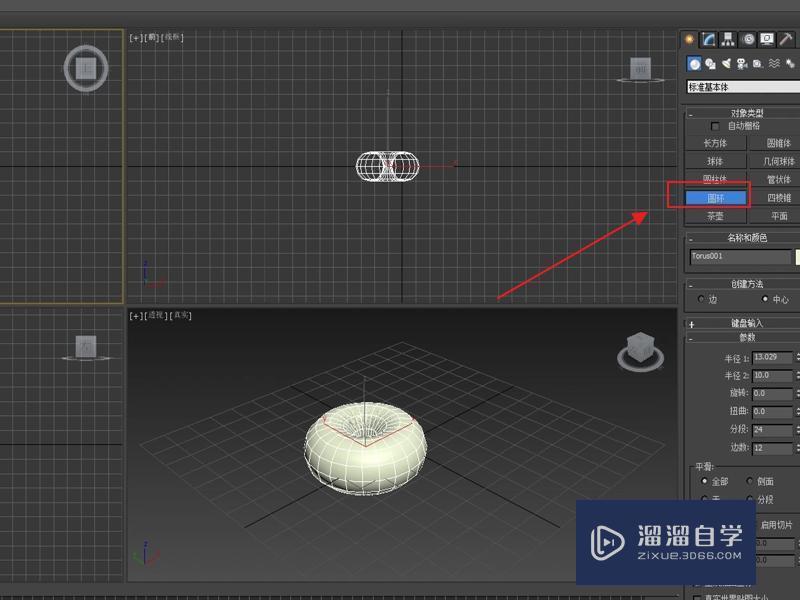Open the 标准基本体 dropdown list
The height and width of the screenshot is (600, 800).
(743, 87)
